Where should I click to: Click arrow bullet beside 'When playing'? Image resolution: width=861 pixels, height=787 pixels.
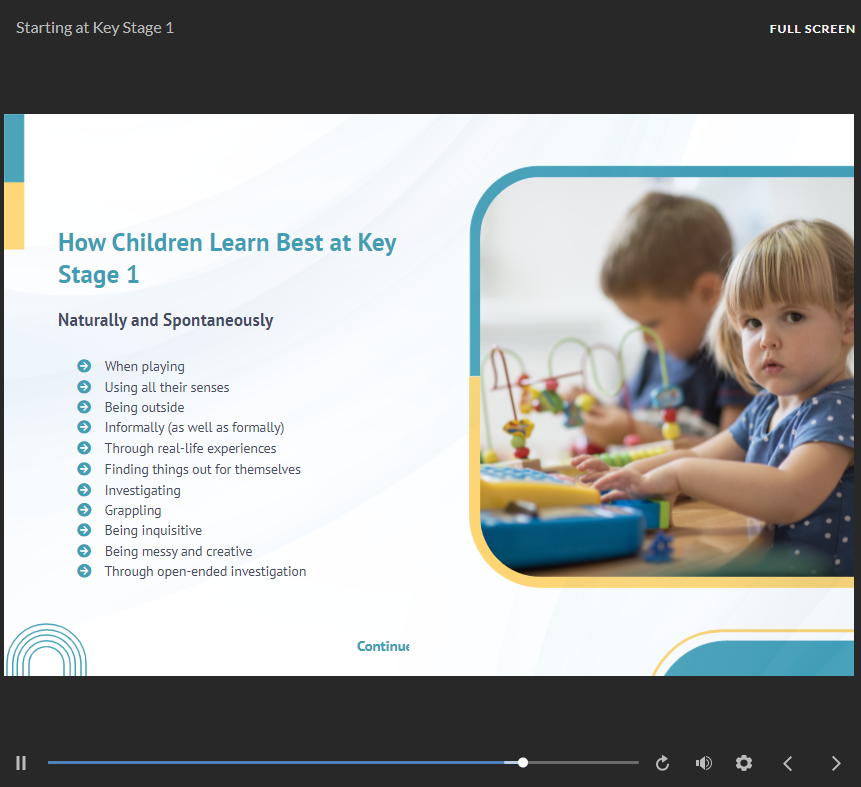(84, 366)
